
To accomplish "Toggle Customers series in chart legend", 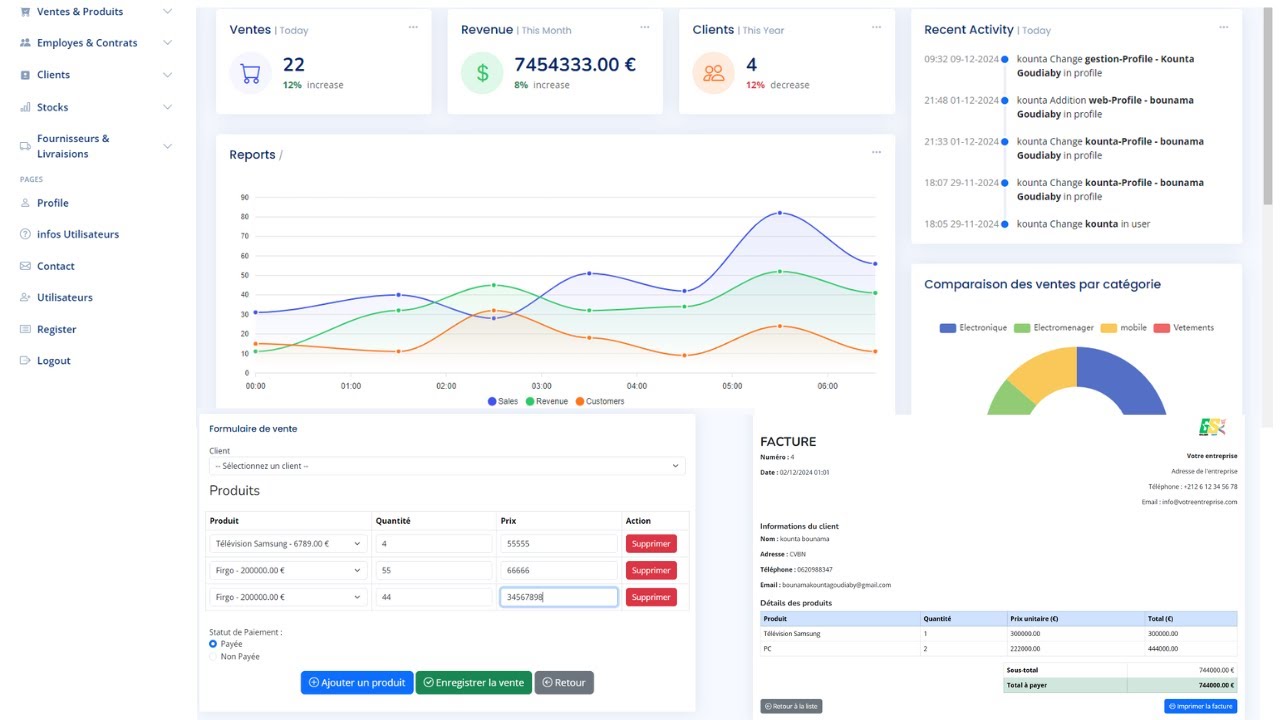I will (x=600, y=401).
